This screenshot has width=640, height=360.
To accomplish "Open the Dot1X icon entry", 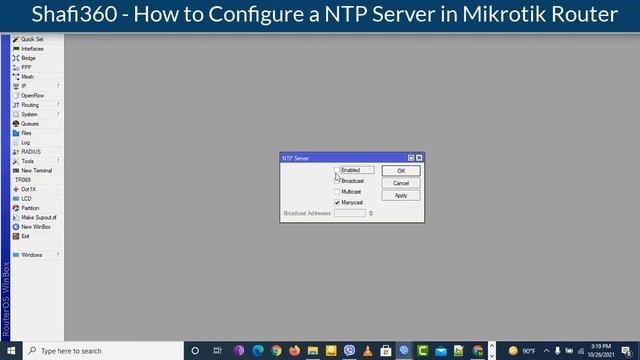I will click(x=16, y=189).
